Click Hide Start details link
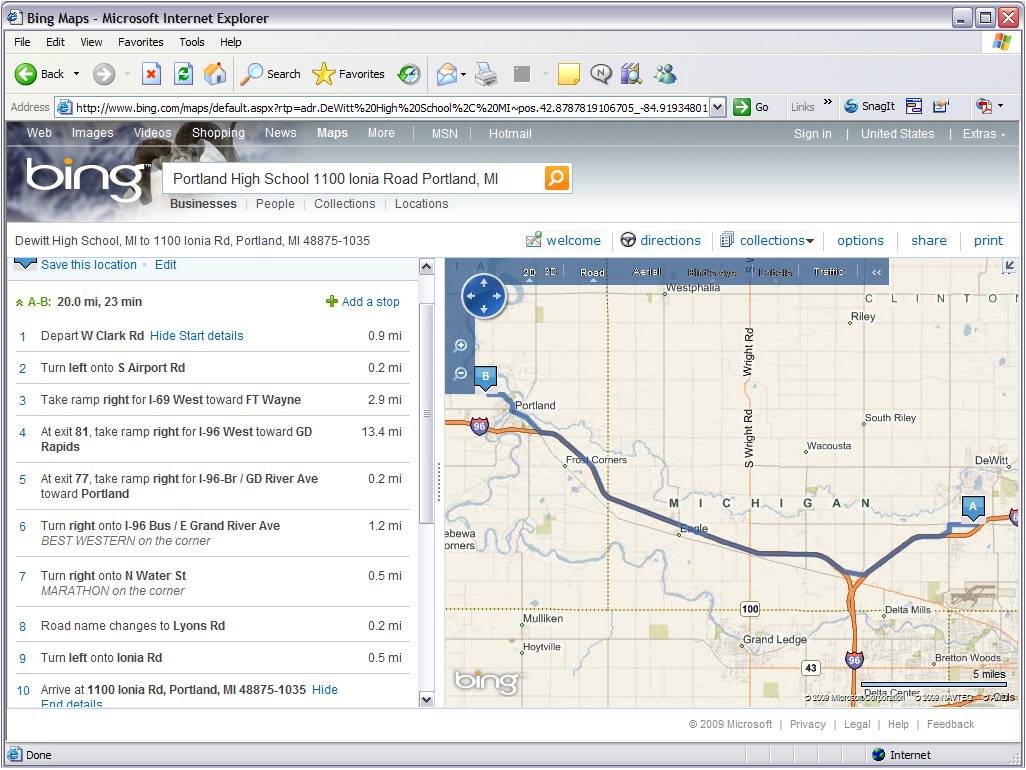Image resolution: width=1026 pixels, height=770 pixels. click(196, 336)
